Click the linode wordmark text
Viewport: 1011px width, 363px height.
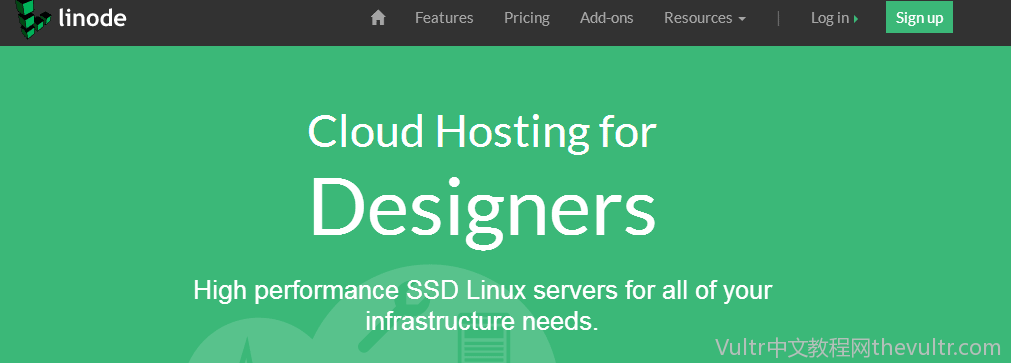[92, 18]
